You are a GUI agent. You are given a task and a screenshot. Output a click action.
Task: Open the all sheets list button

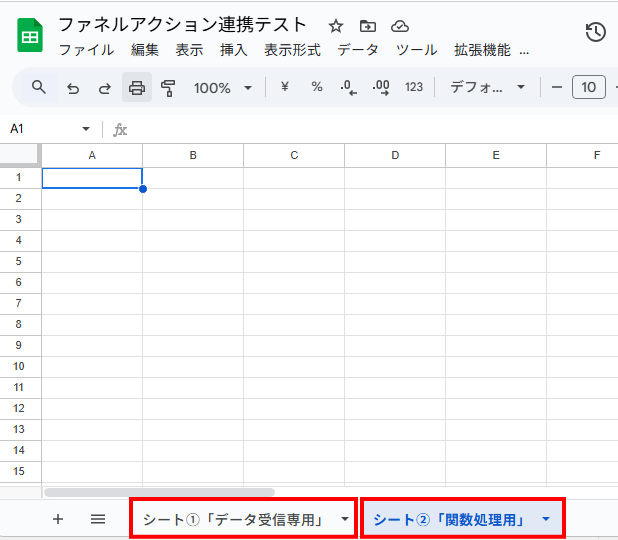(98, 519)
